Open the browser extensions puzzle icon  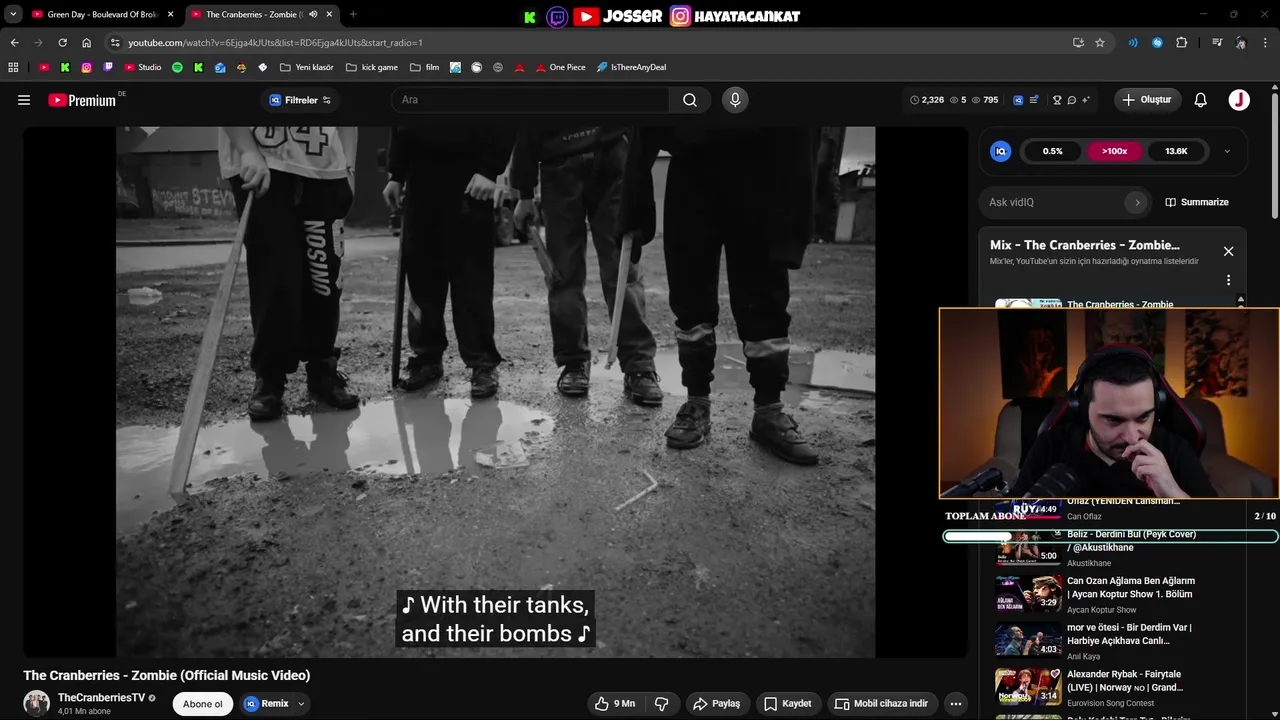(x=1182, y=43)
